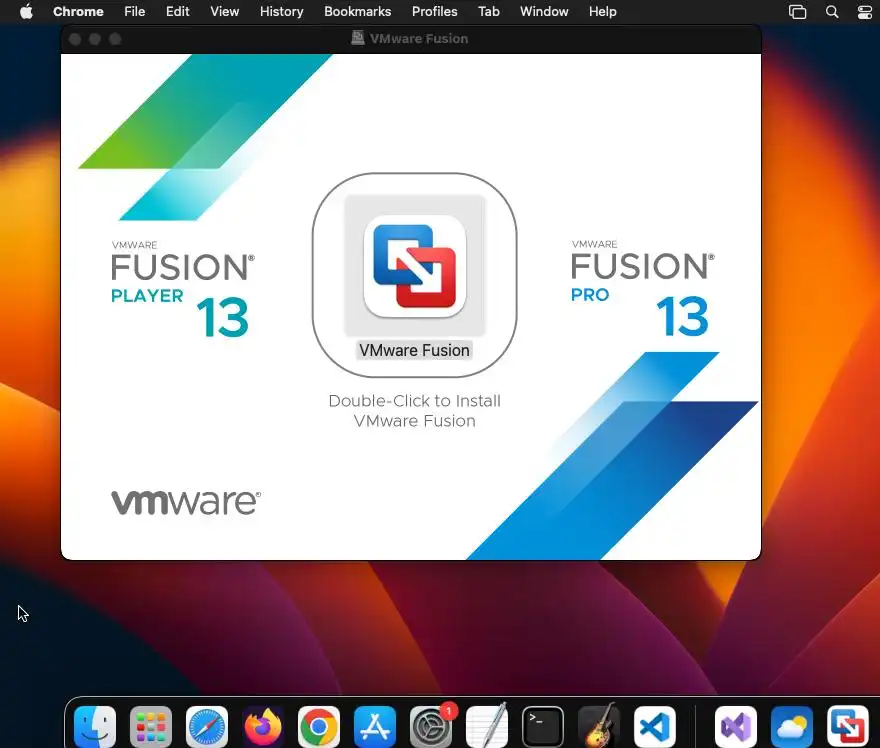880x748 pixels.
Task: Click the Stage Manager windows icon in menu bar
Action: pos(797,12)
